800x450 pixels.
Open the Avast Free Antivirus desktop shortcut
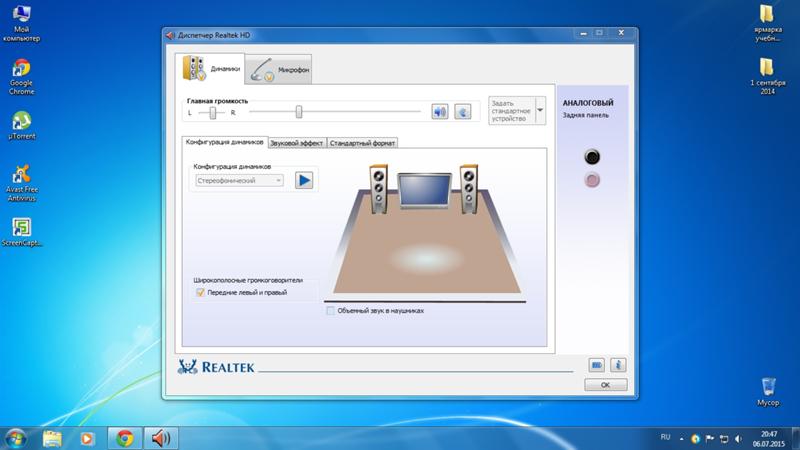(x=21, y=183)
